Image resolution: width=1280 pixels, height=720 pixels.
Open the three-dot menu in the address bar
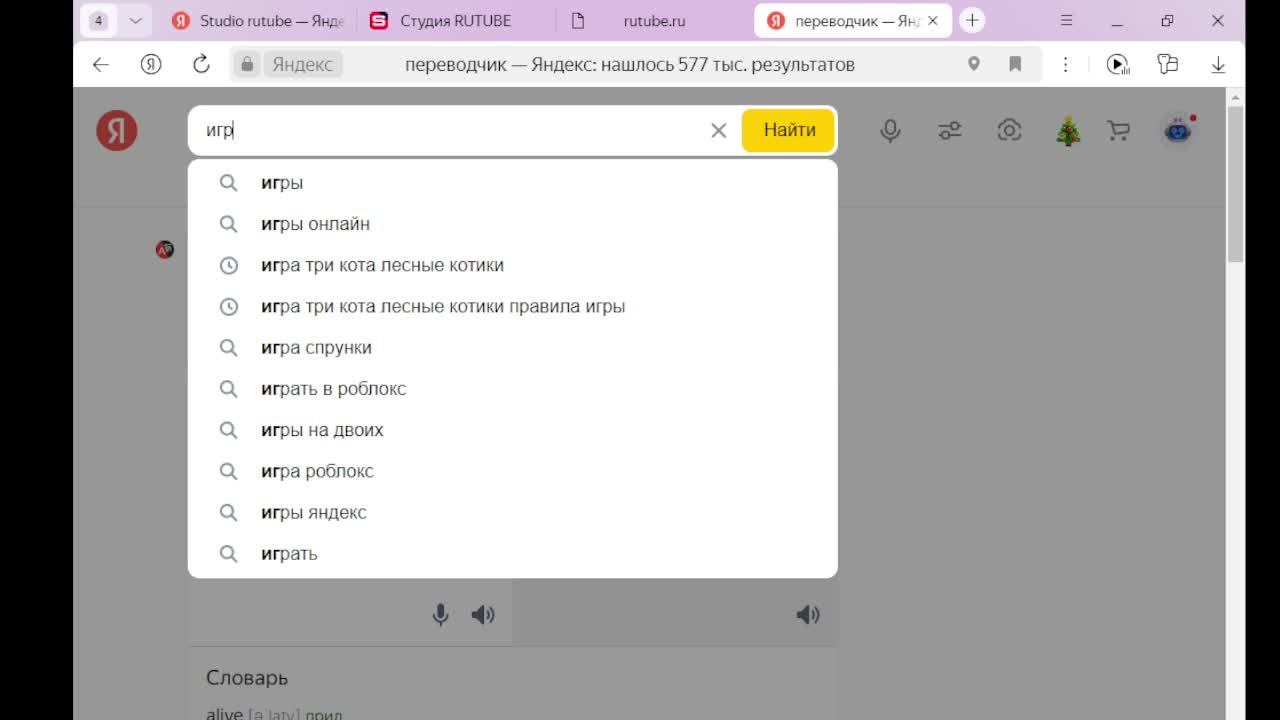coord(1065,64)
